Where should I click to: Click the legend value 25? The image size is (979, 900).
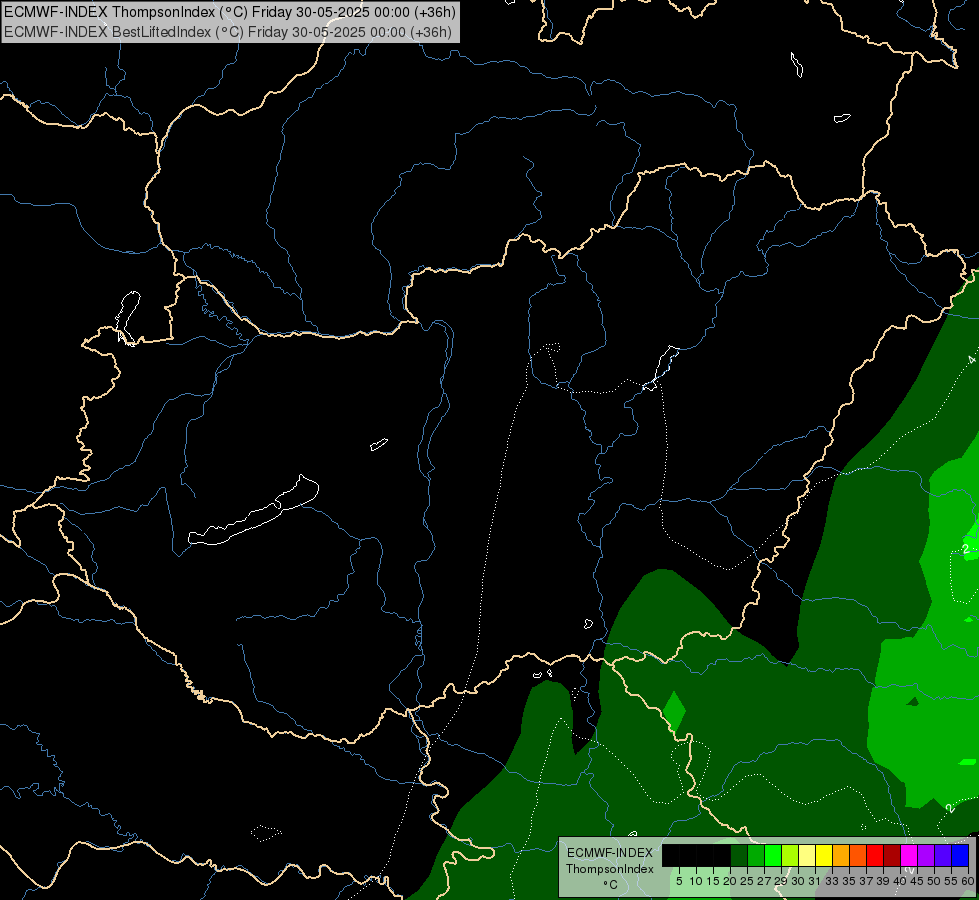click(747, 881)
